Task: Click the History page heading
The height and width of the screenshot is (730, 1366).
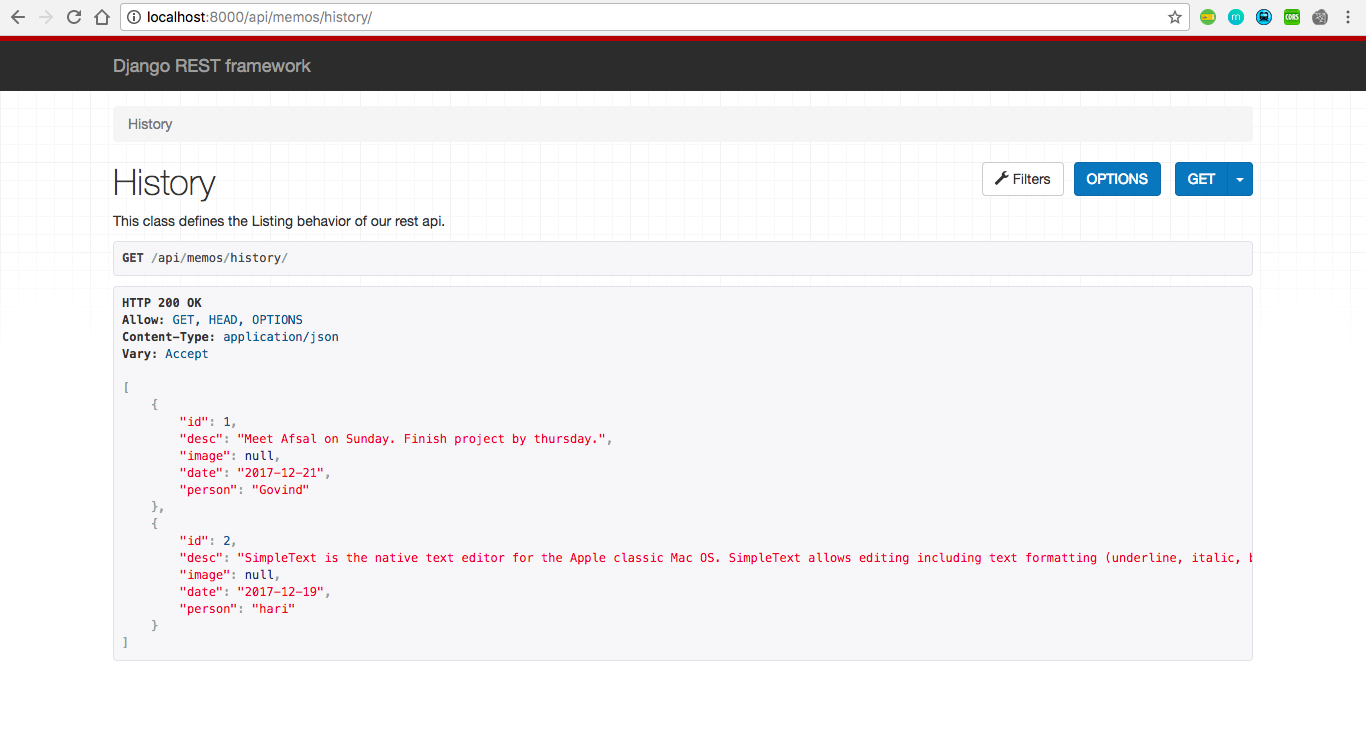Action: click(164, 183)
